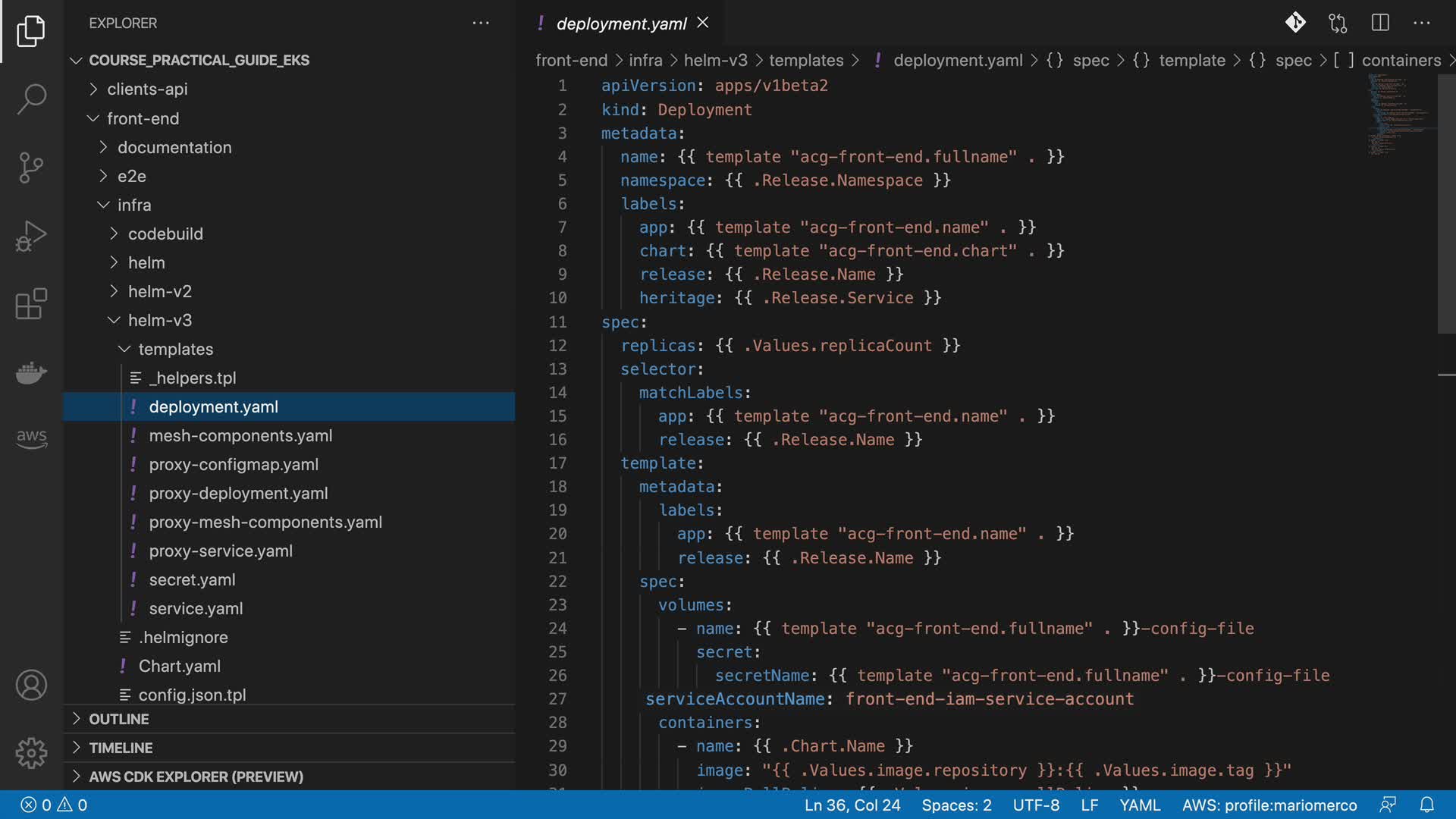Viewport: 1456px width, 819px height.
Task: Open the AWS toolkit view
Action: 31,438
